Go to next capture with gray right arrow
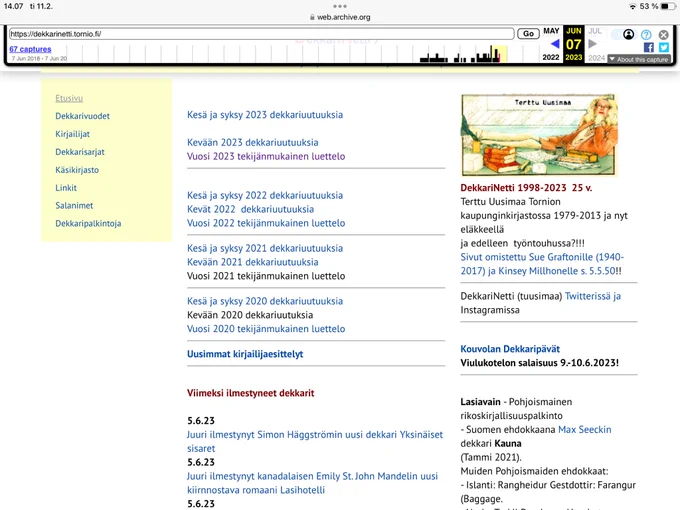The height and width of the screenshot is (510, 680). pos(592,44)
